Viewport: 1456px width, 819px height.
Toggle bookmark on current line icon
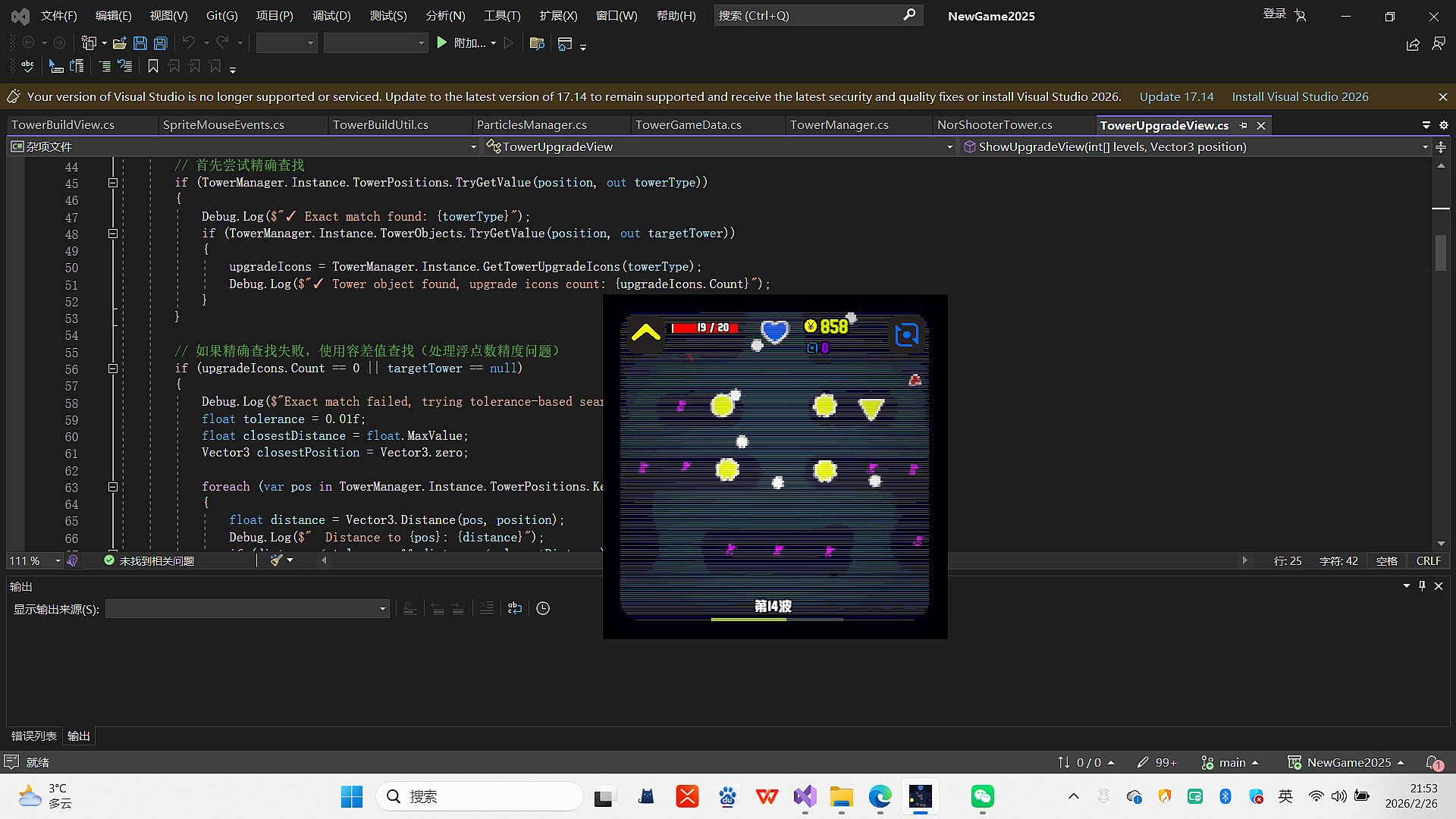pos(152,67)
